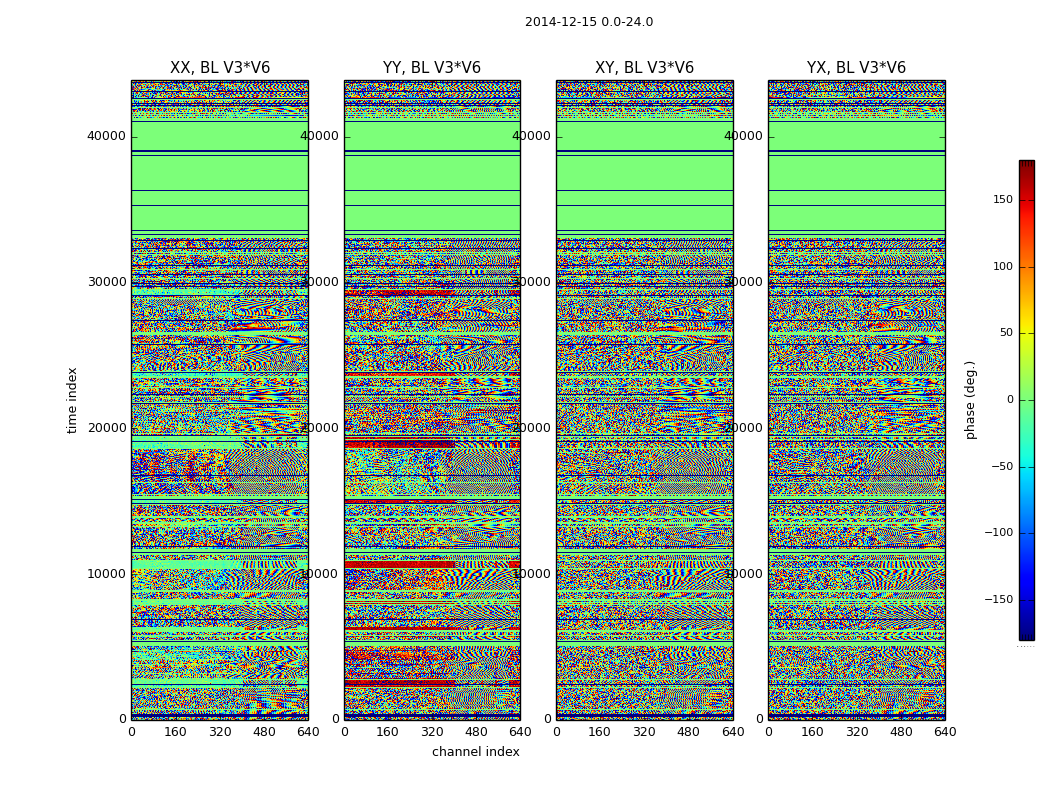Click the 'phase (deg.)' colorbar label

pos(971,400)
